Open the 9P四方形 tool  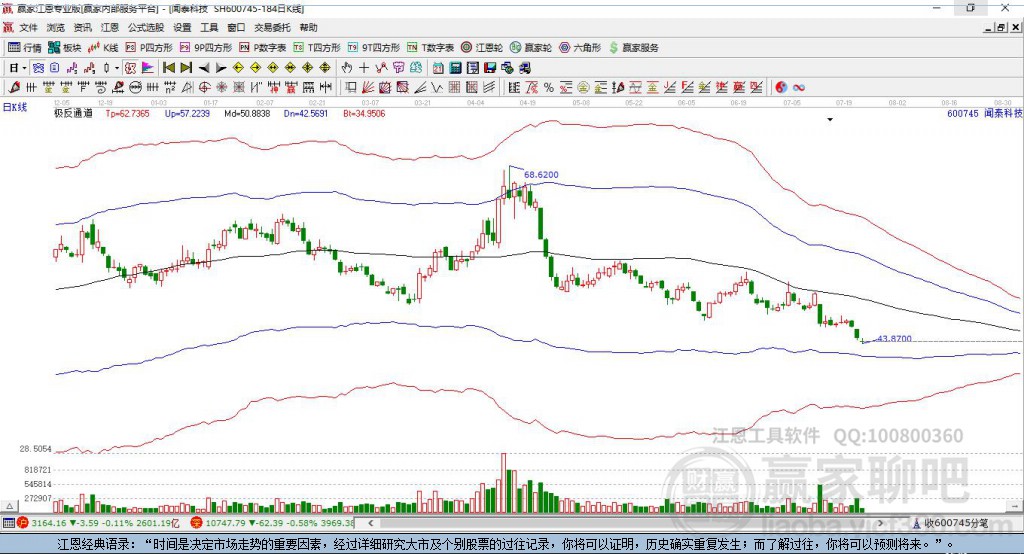(206, 48)
